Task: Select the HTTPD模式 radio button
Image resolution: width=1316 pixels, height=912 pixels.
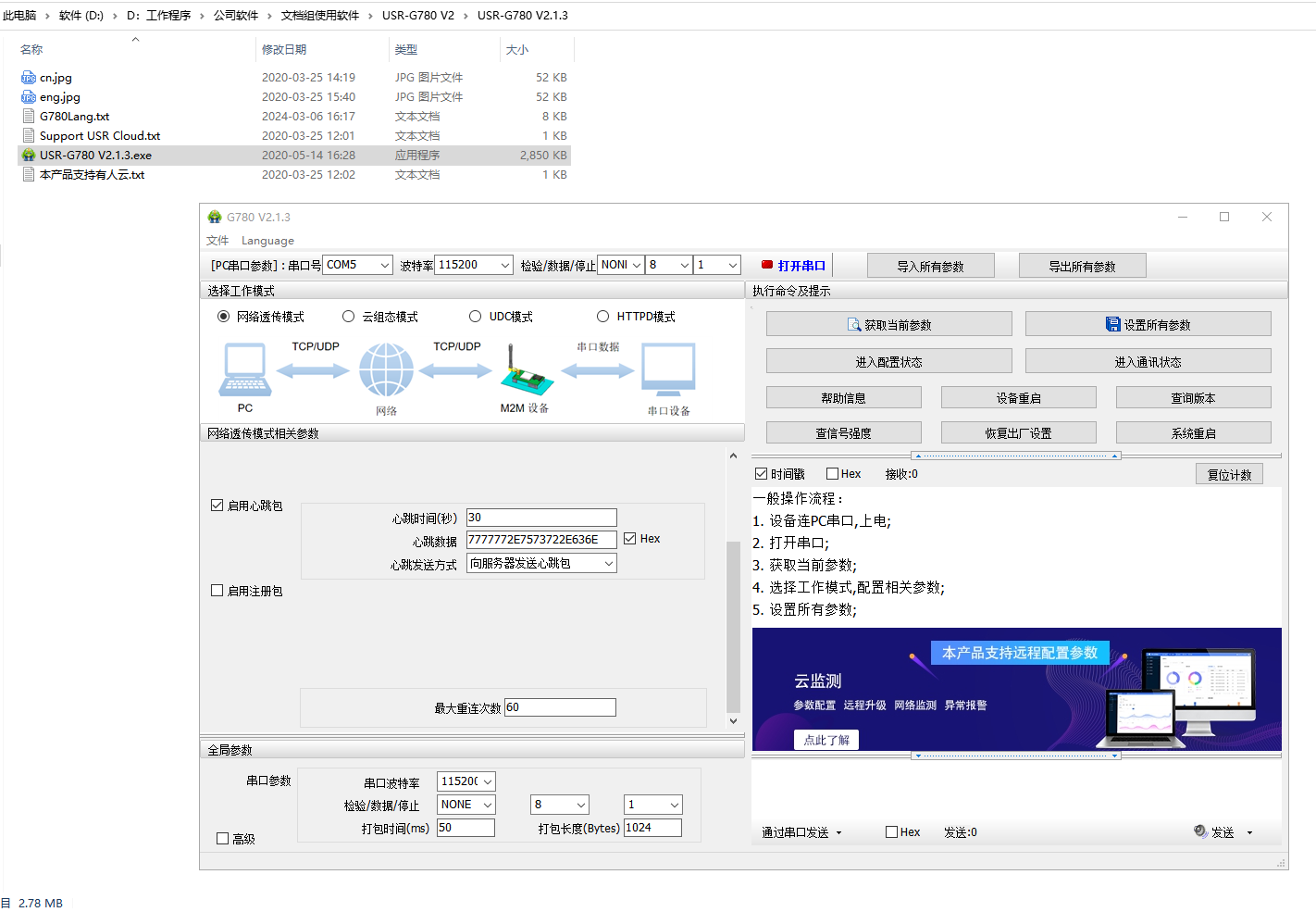Action: pos(603,317)
